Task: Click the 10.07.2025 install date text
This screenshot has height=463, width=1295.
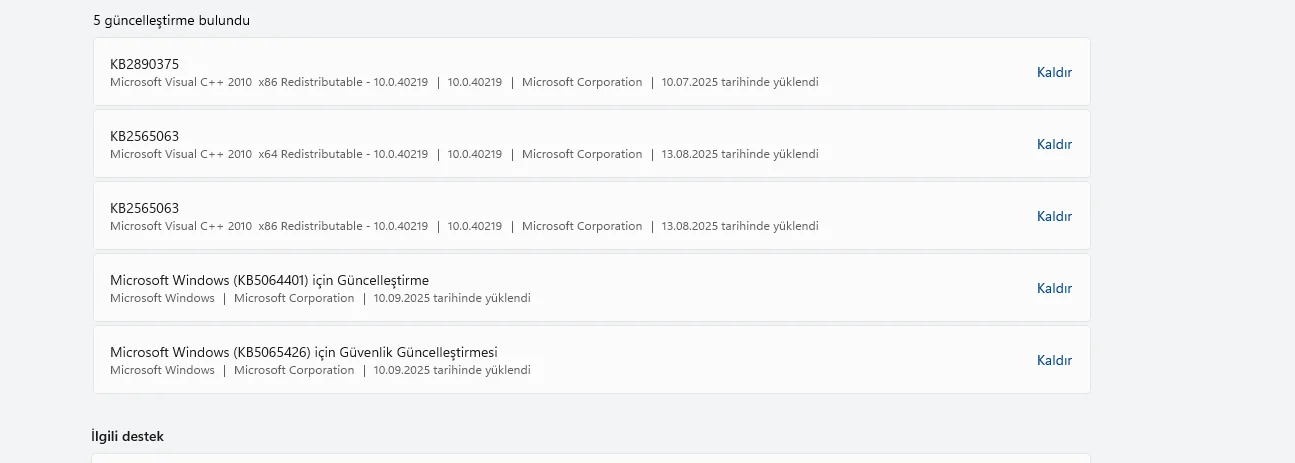Action: 739,82
